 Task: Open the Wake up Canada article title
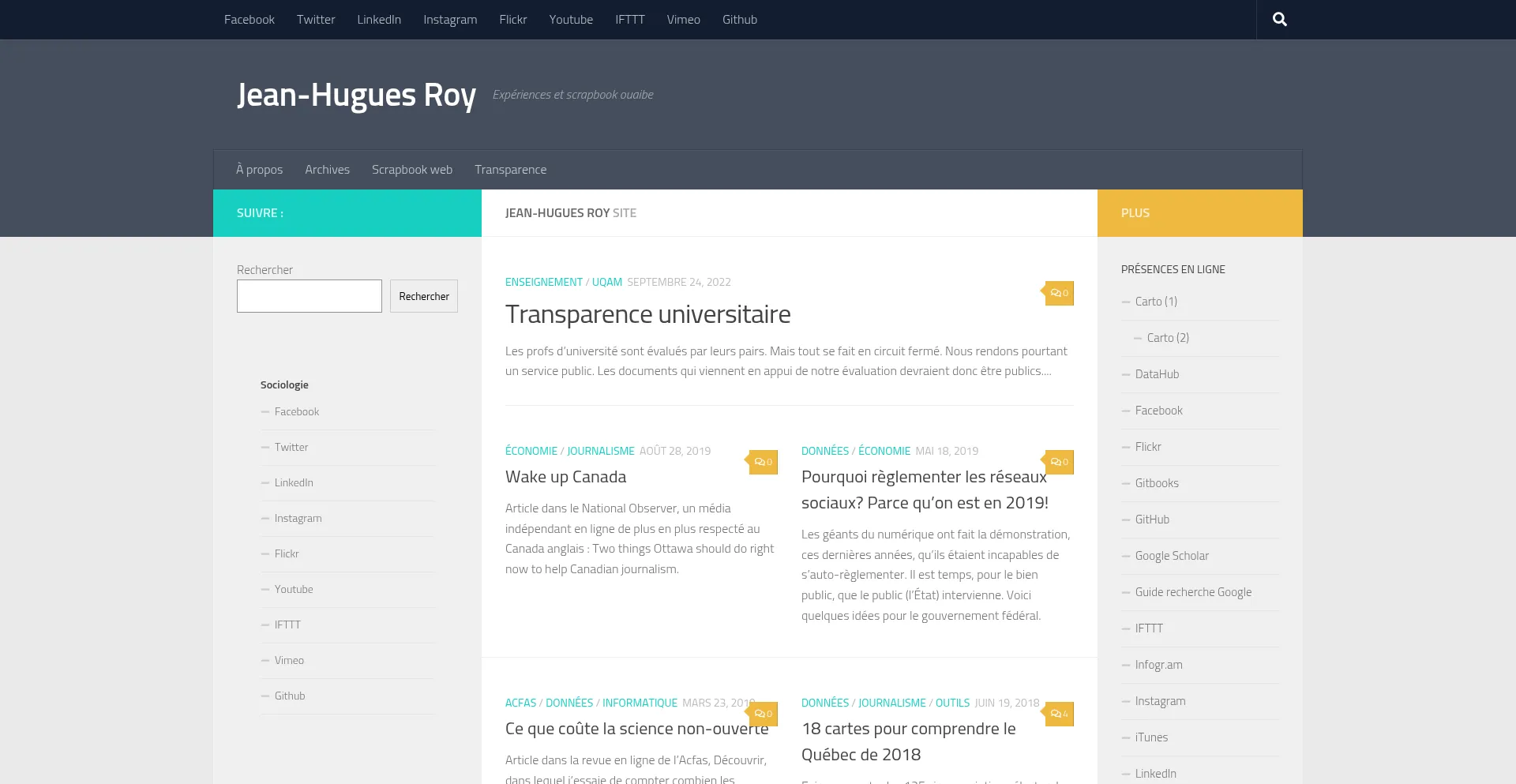tap(565, 477)
